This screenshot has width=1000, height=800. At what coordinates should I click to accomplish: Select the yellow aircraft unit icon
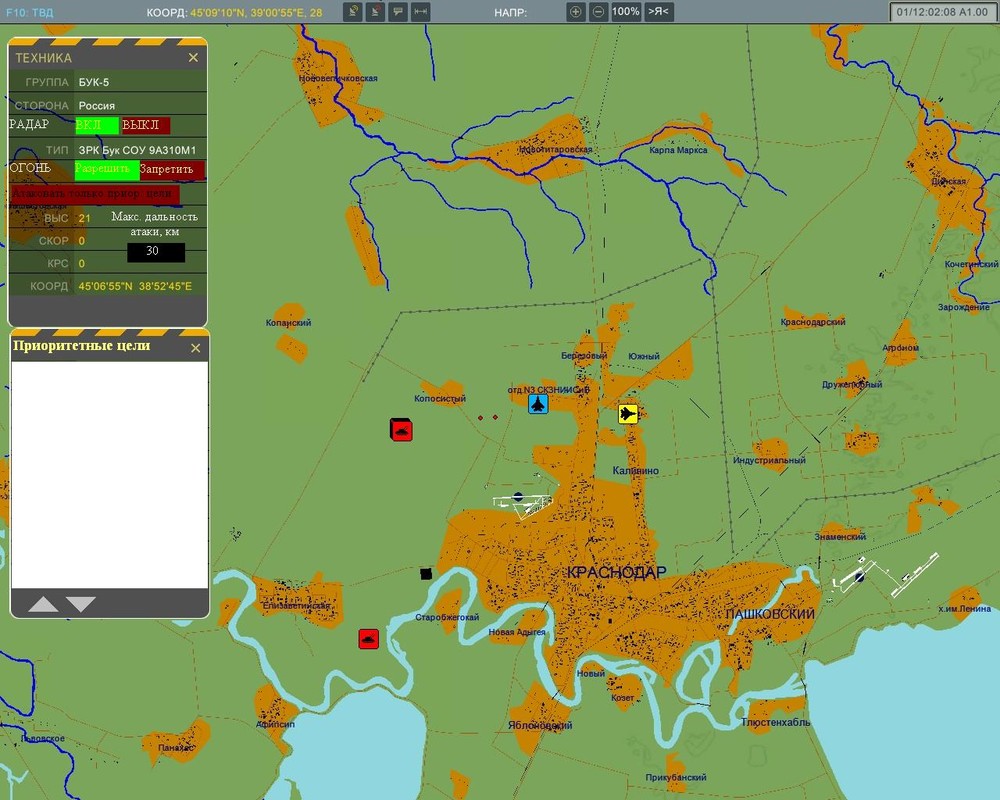click(x=628, y=413)
